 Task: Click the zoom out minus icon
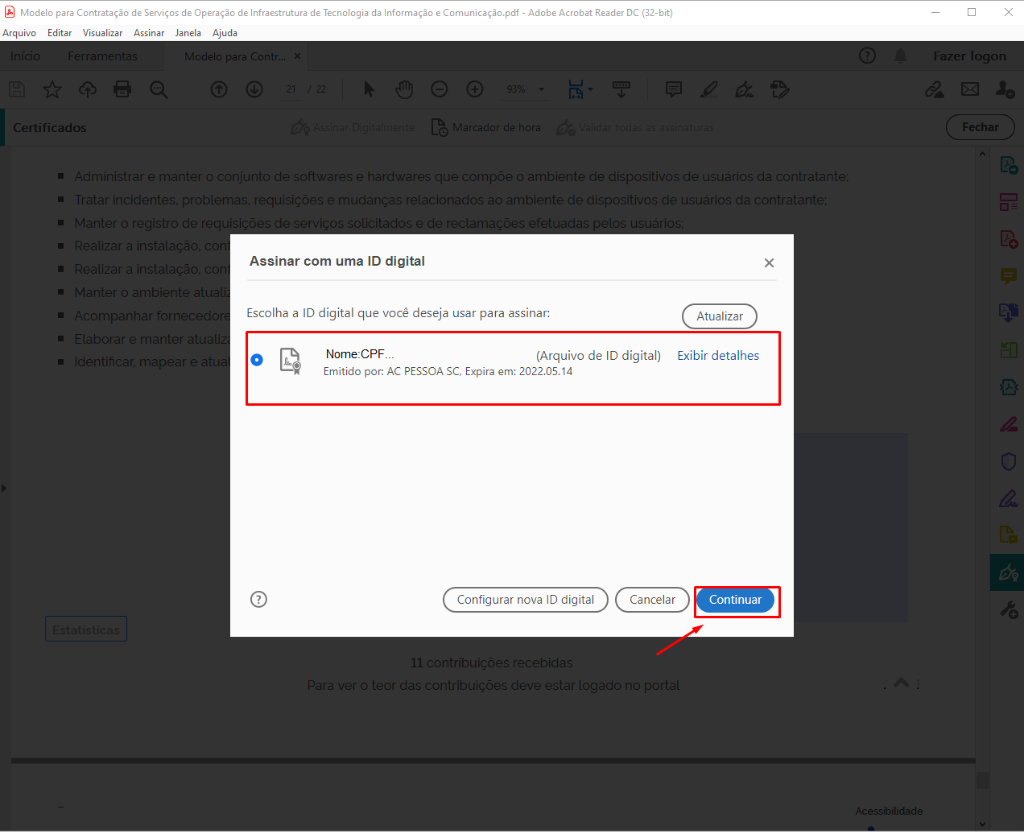tap(439, 89)
